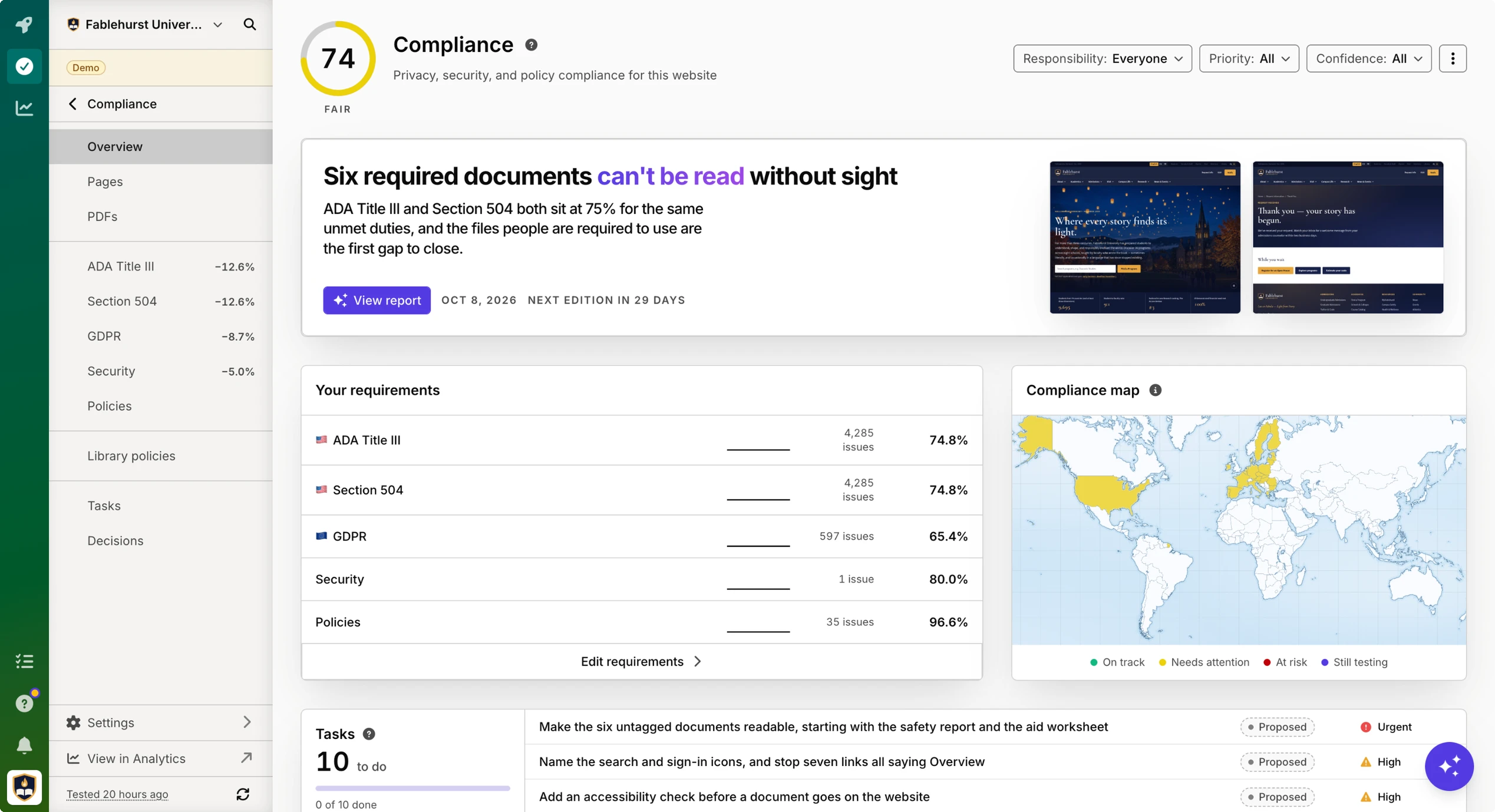
Task: Open PDFs in the sidebar
Action: point(160,216)
